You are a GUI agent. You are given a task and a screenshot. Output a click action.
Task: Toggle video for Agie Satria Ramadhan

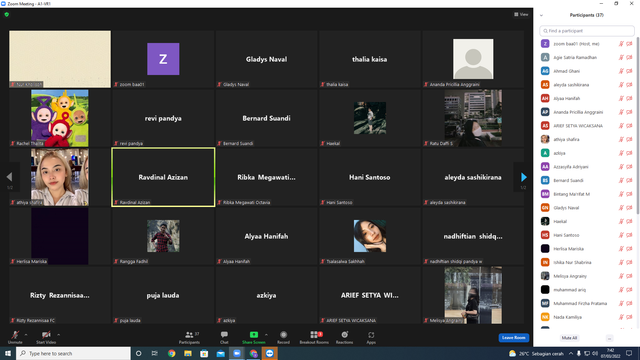(x=629, y=58)
